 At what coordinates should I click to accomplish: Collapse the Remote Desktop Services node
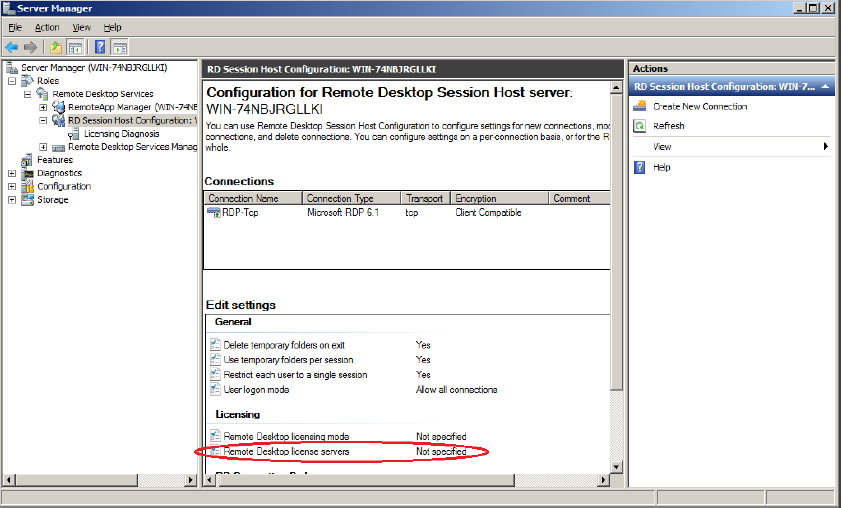click(x=27, y=94)
